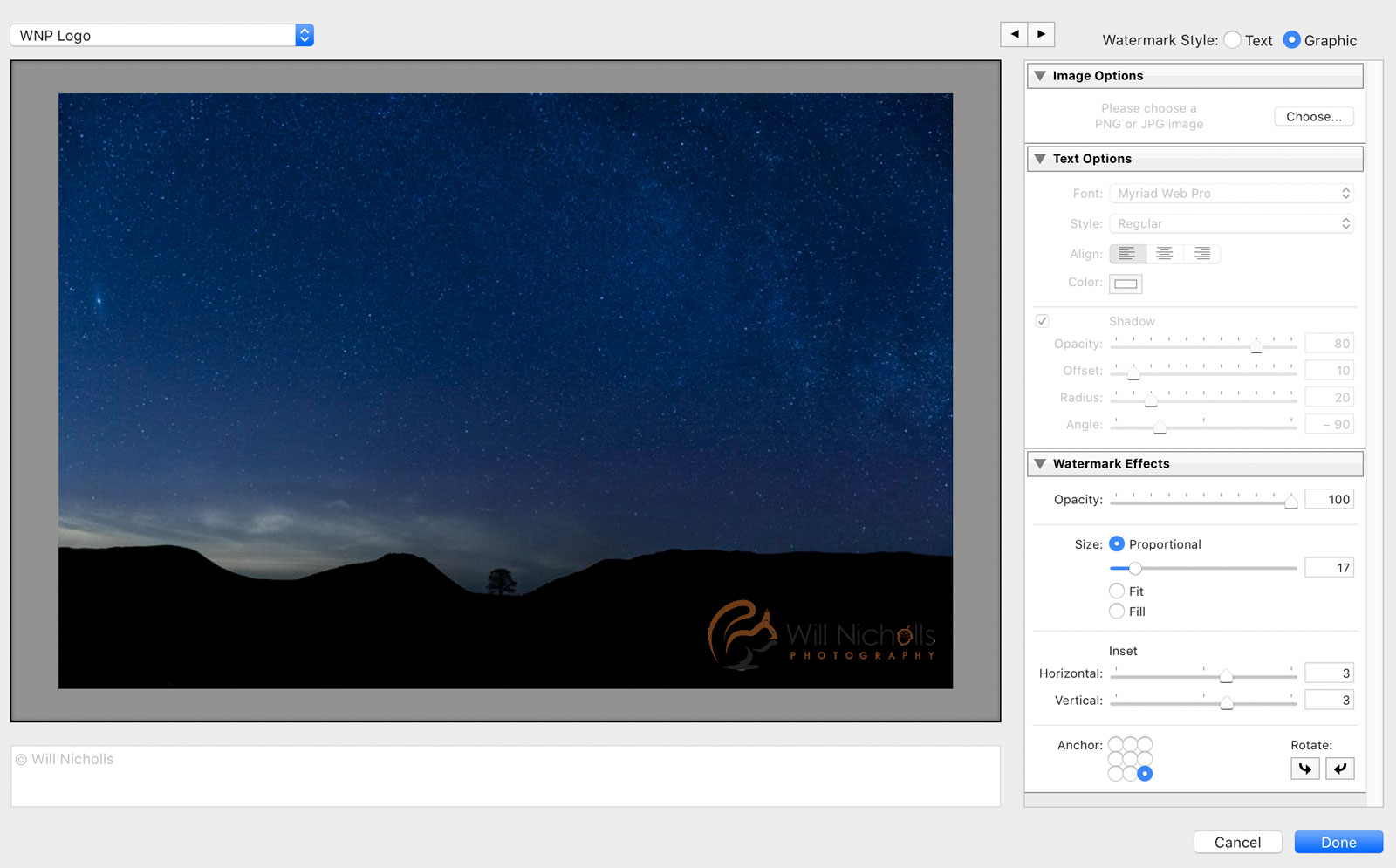The width and height of the screenshot is (1396, 868).
Task: Click Choose... to pick an image
Action: click(1313, 117)
